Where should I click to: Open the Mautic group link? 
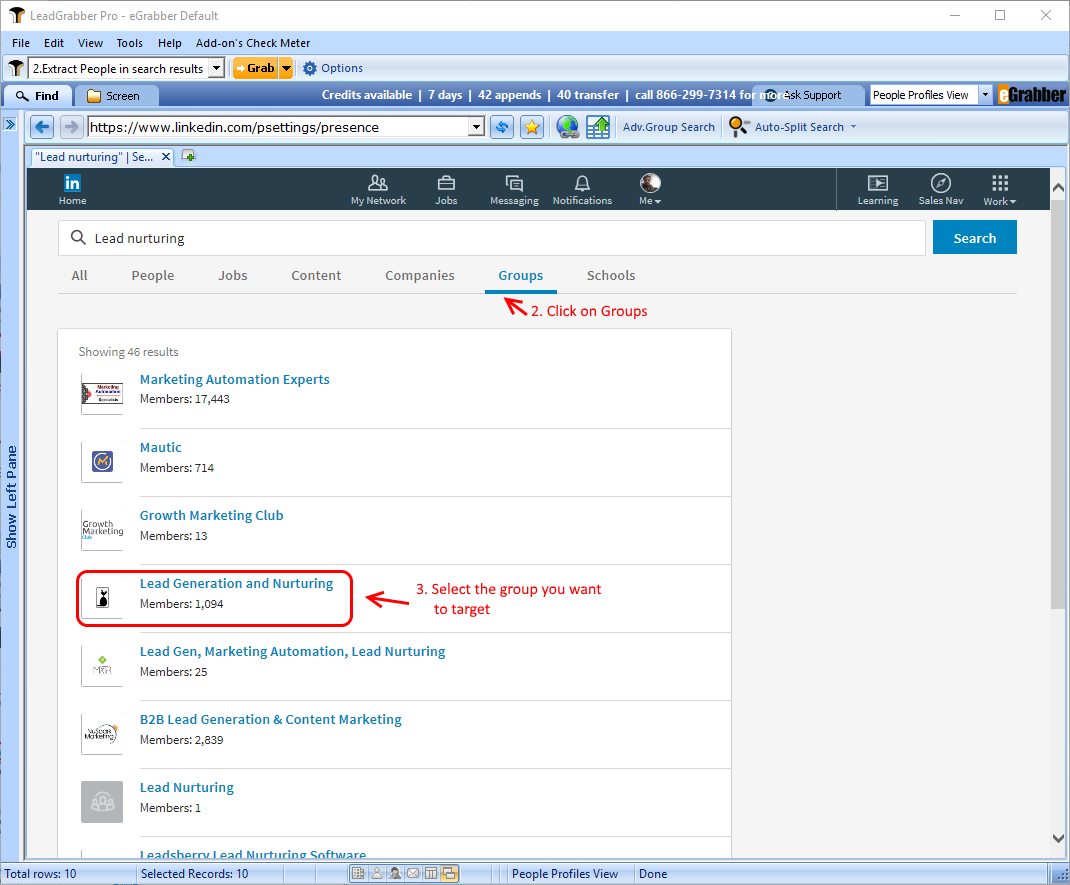(160, 448)
